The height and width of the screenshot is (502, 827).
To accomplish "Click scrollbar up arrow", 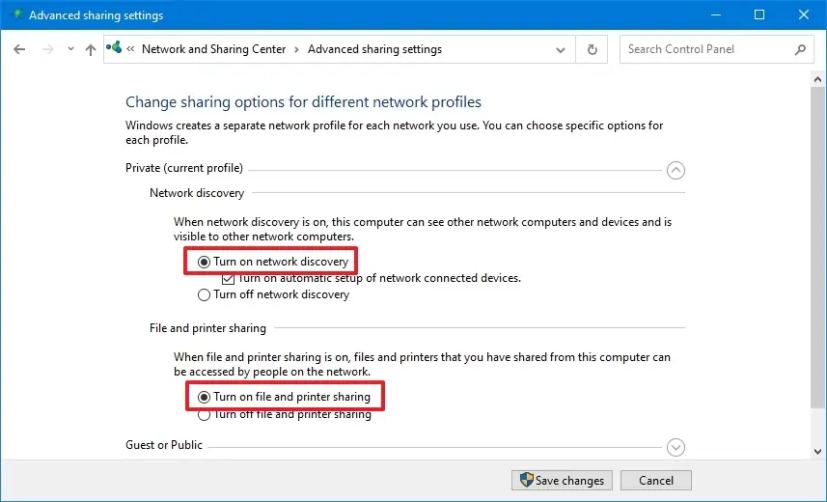I will [x=818, y=80].
